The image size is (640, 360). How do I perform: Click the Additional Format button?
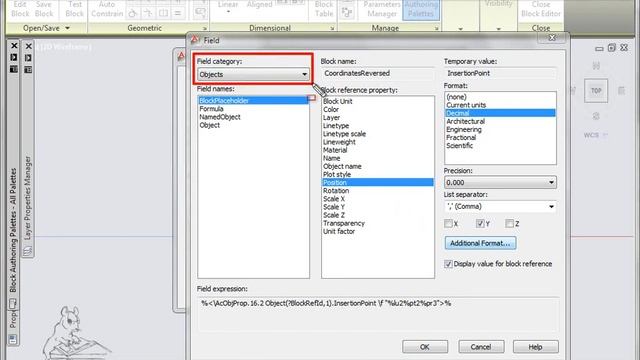point(480,243)
